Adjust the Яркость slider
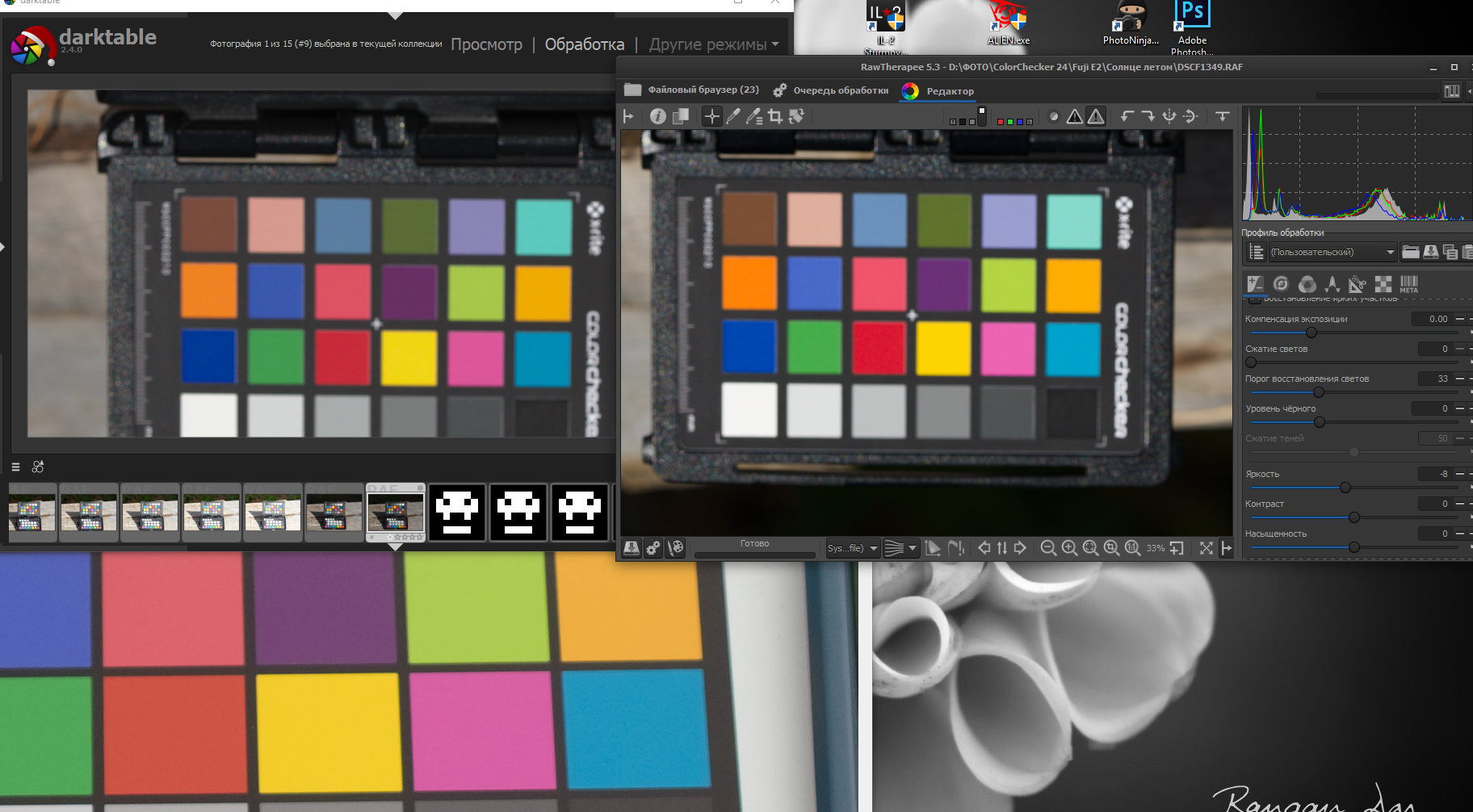Screen dimensions: 1473x812 [x=1353, y=488]
